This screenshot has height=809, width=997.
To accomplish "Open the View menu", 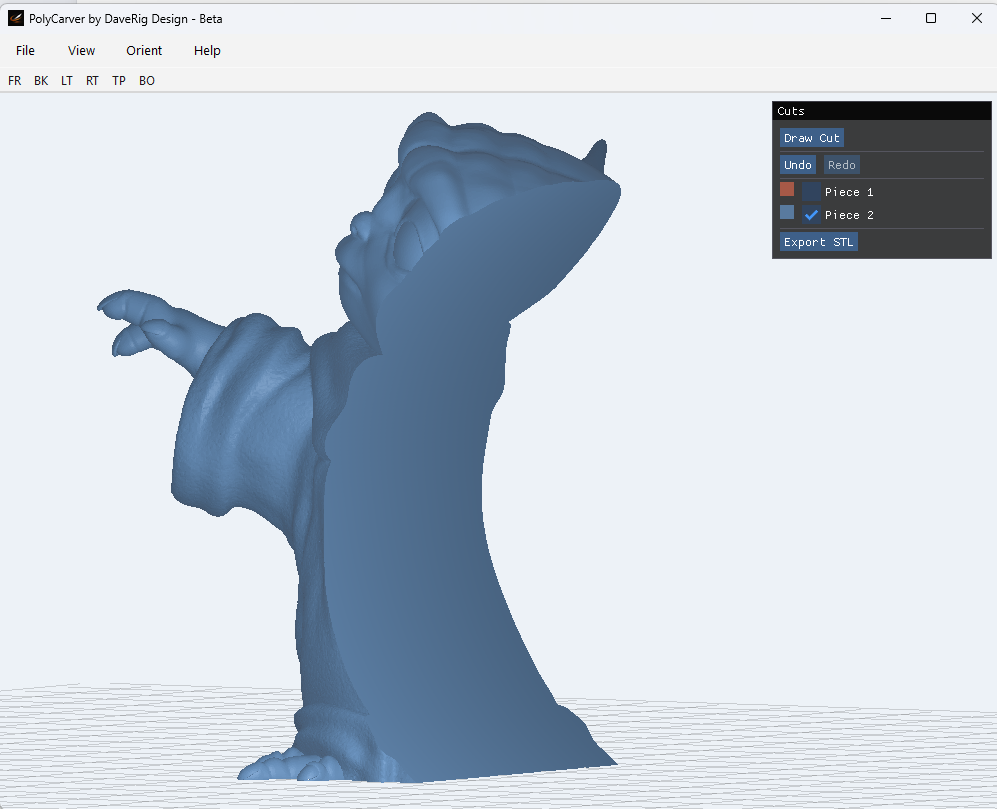I will click(x=81, y=51).
